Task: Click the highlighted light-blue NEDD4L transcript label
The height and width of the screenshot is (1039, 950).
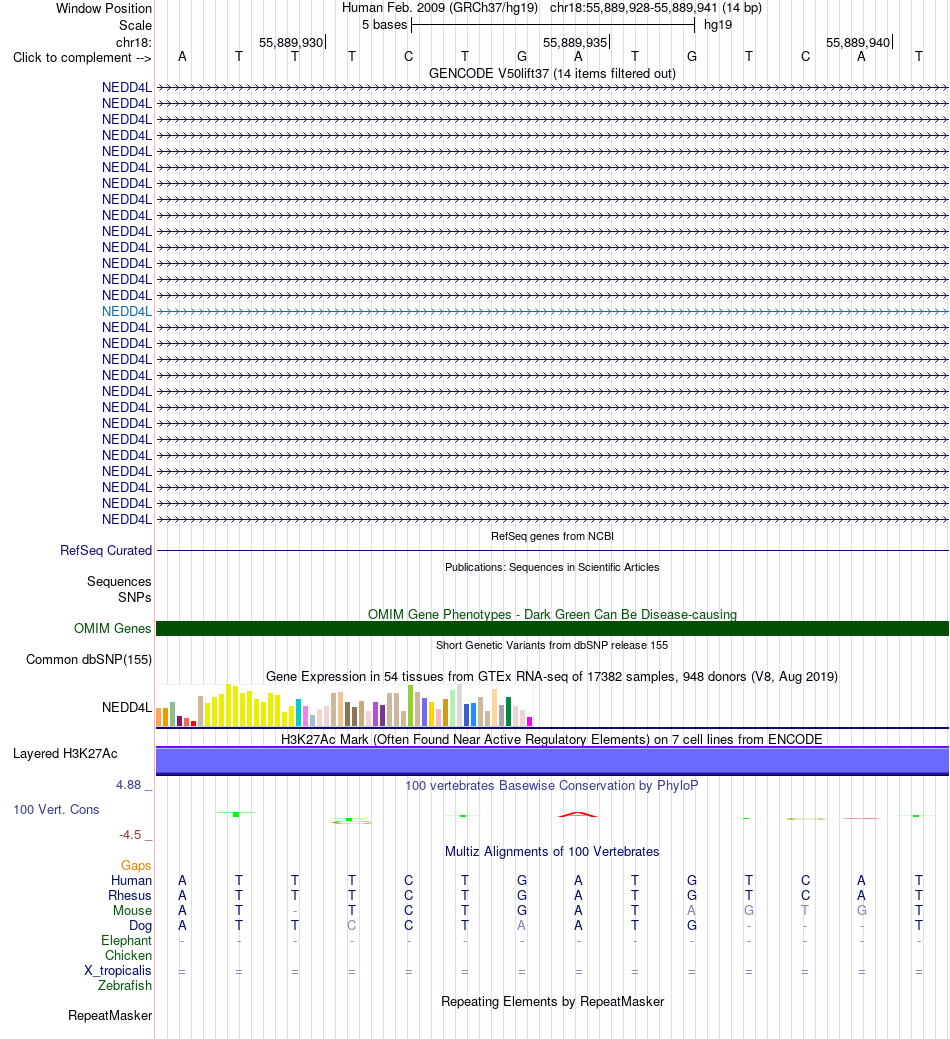Action: click(x=127, y=311)
